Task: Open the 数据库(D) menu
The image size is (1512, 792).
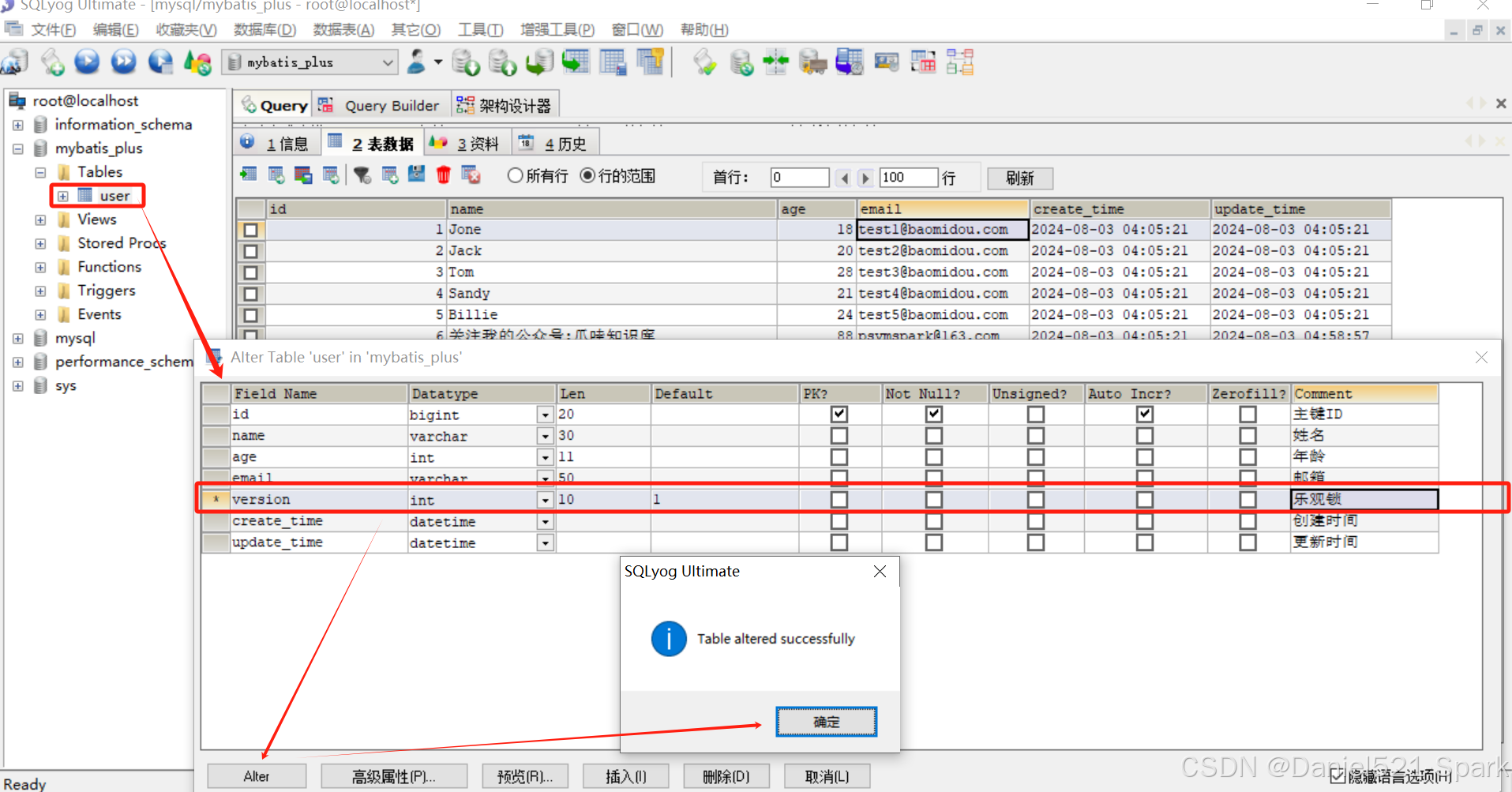Action: [x=265, y=30]
